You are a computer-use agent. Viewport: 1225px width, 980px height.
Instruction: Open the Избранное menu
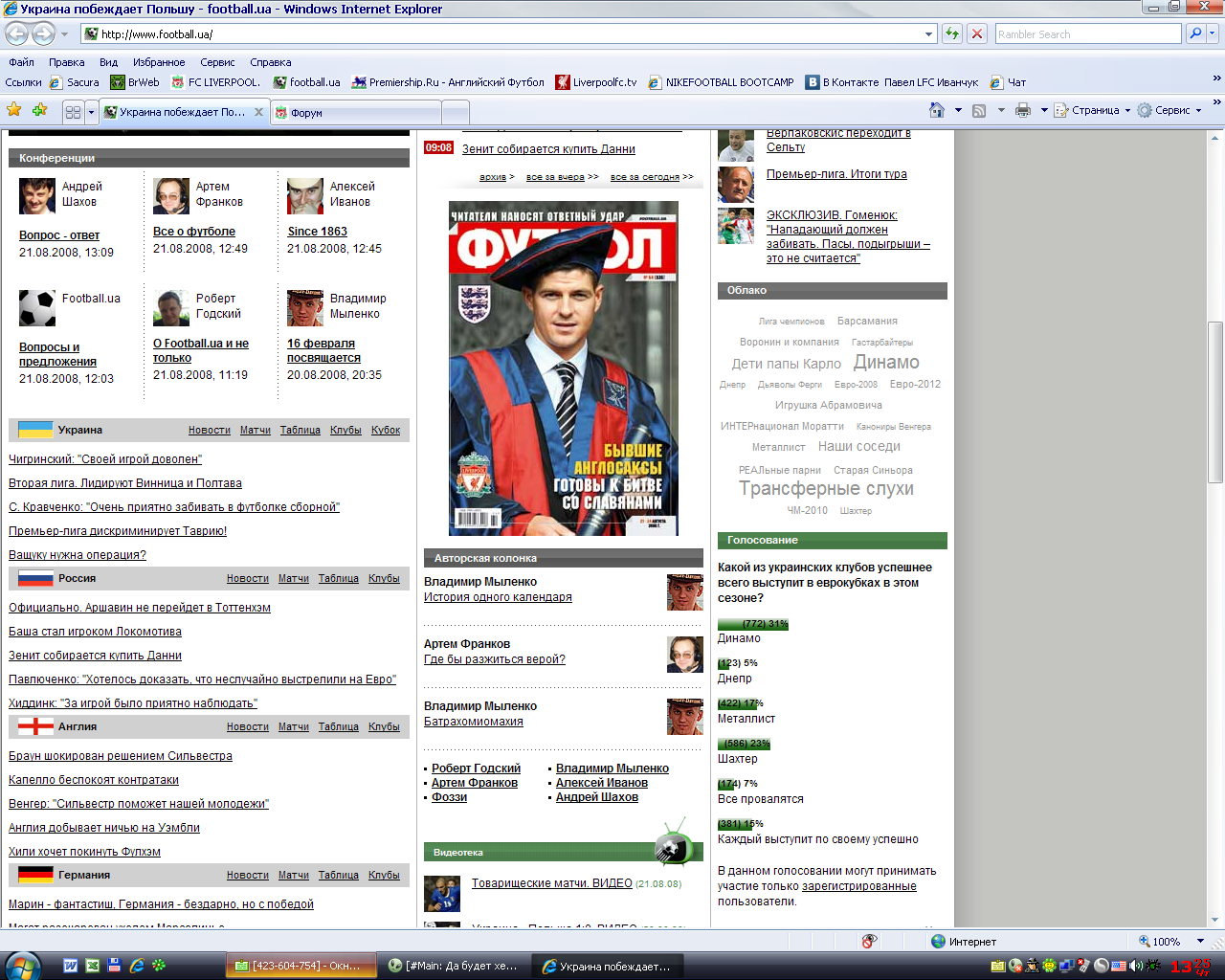coord(159,62)
